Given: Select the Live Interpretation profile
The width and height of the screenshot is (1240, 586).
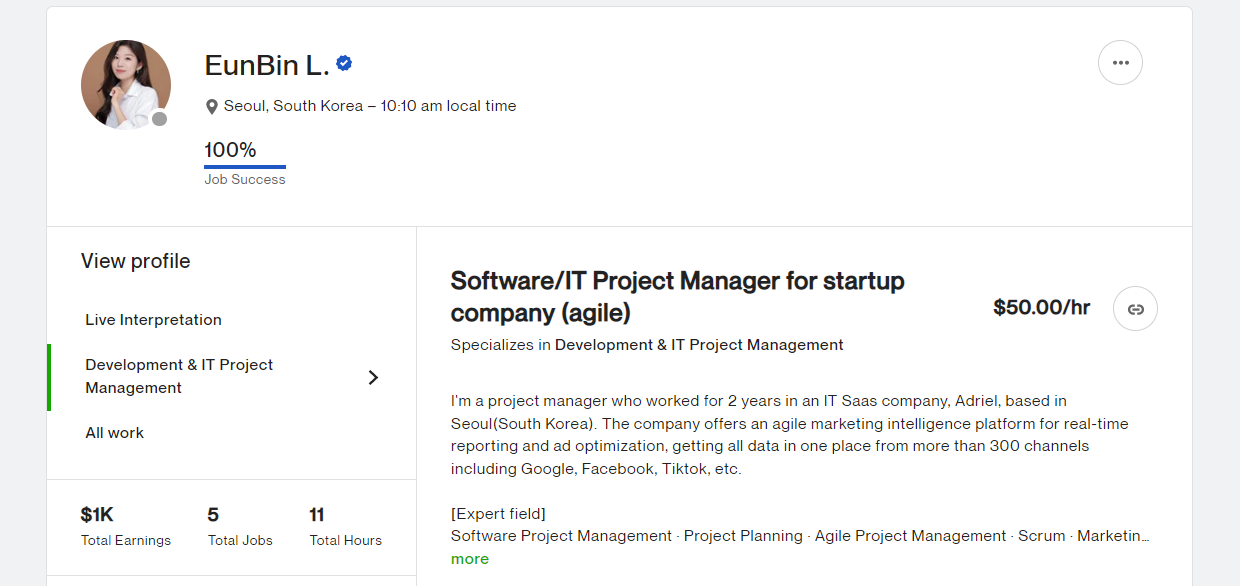Looking at the screenshot, I should [x=153, y=320].
